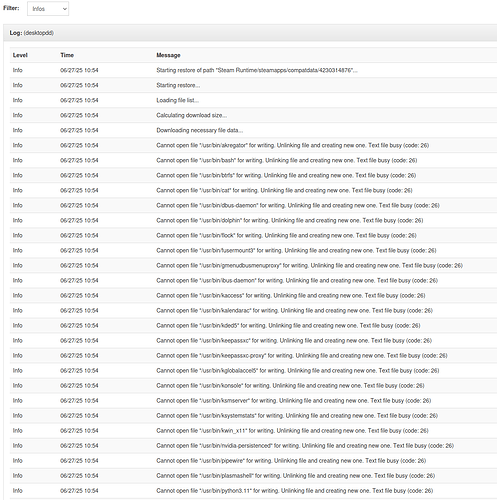
Task: Click the /usr/bin/python3.11 log message
Action: (x=294, y=491)
